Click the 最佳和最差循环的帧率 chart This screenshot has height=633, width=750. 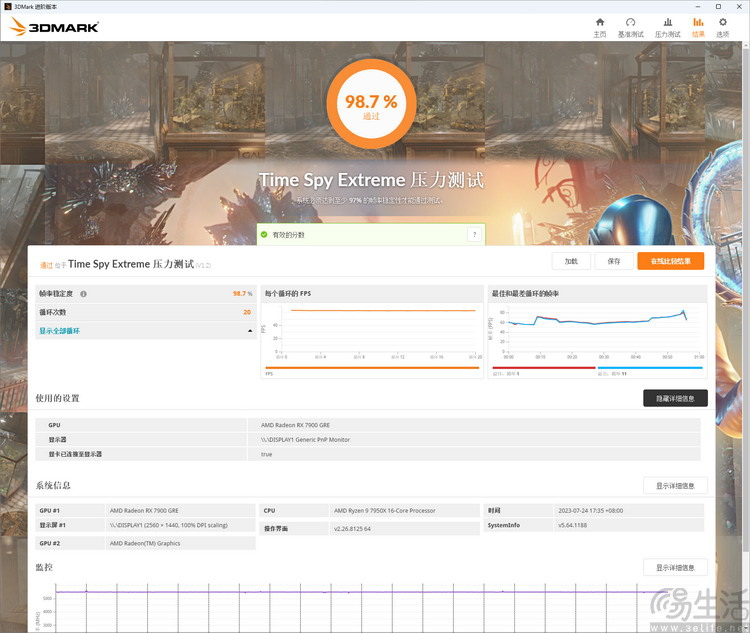pyautogui.click(x=597, y=332)
